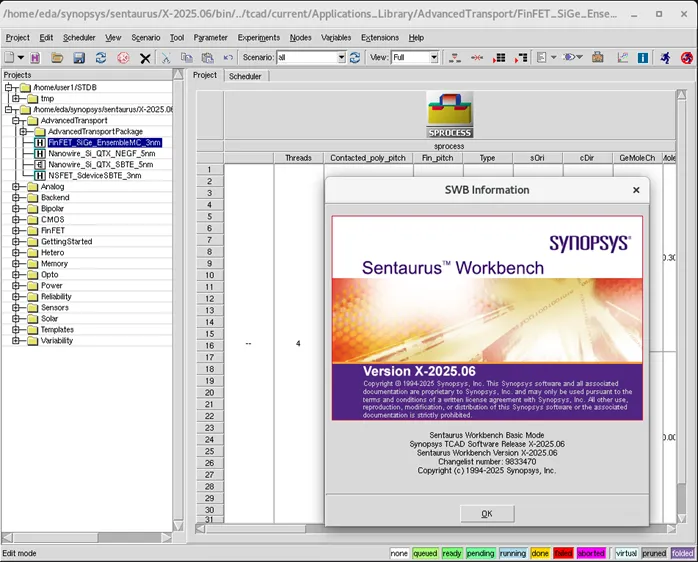Open the Variables menu
The height and width of the screenshot is (562, 698).
click(336, 38)
